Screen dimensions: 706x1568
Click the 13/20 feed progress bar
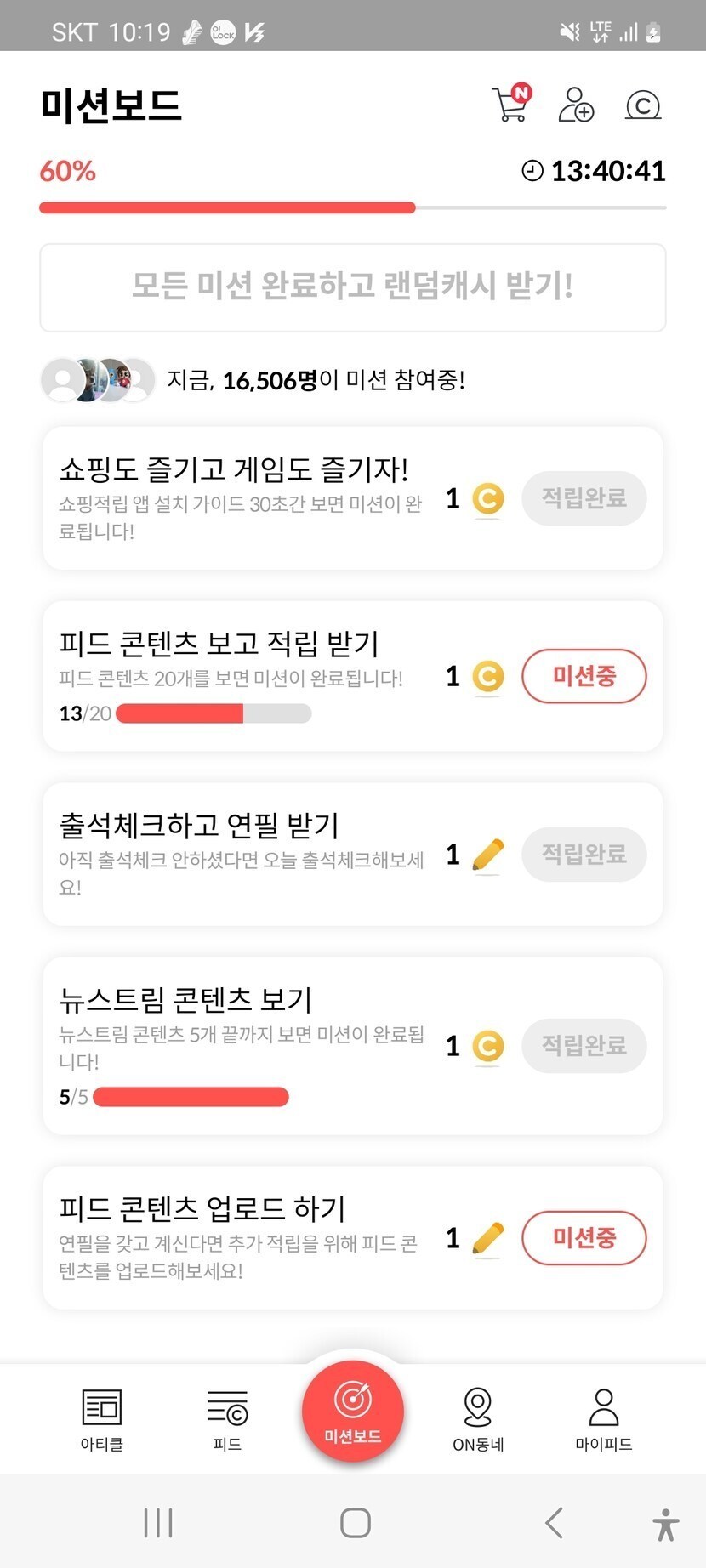click(214, 713)
